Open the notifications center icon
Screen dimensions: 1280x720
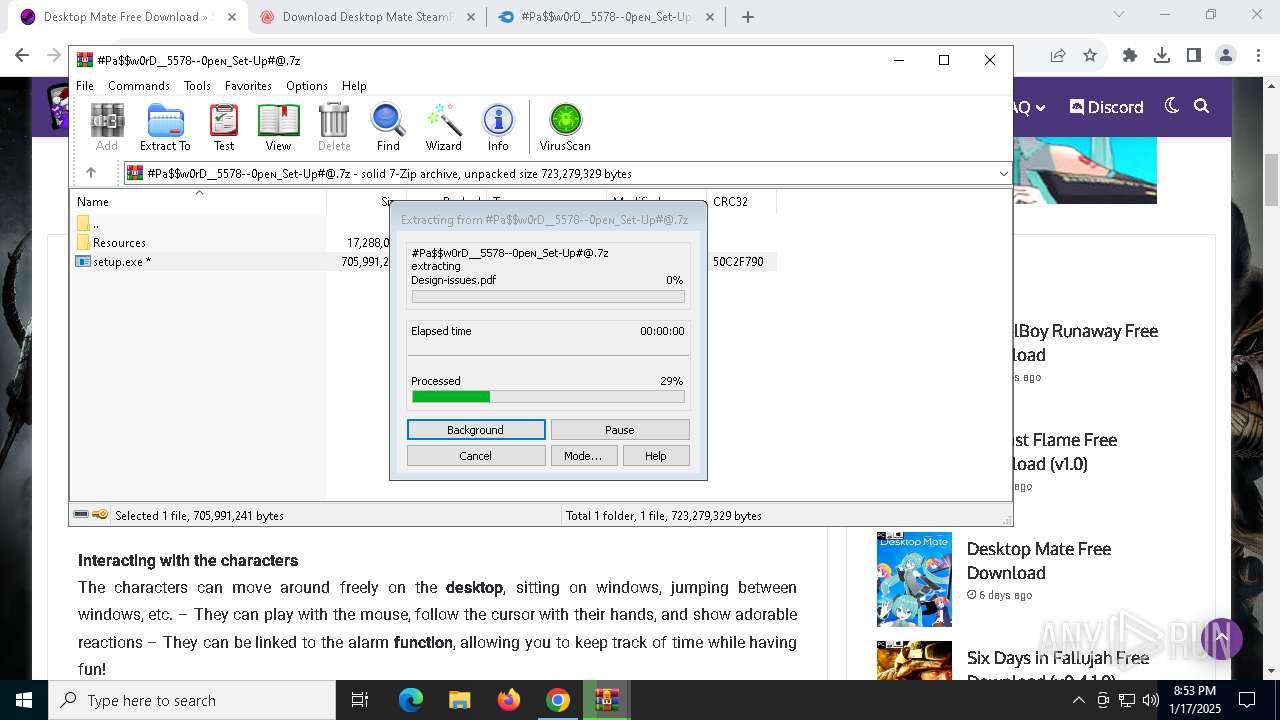pos(1247,700)
